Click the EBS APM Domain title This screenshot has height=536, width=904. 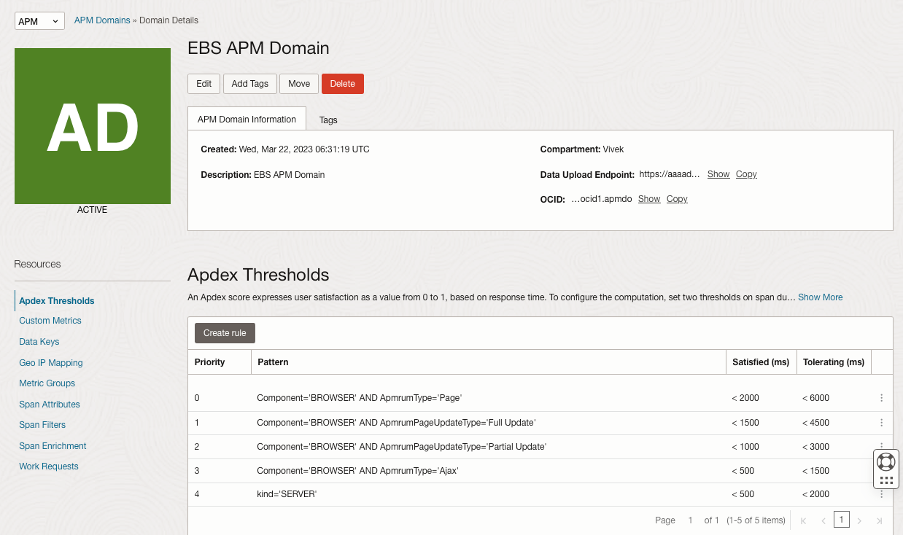click(x=258, y=48)
